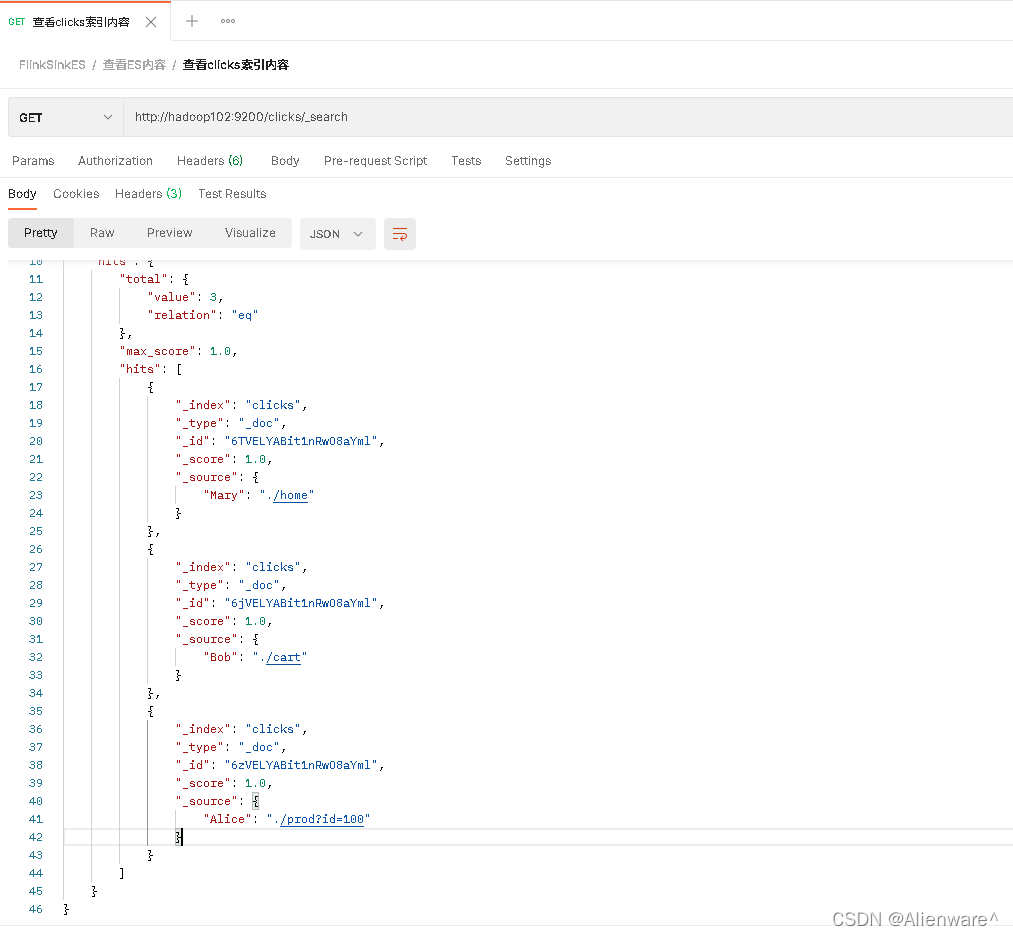Viewport: 1013px width, 936px height.
Task: Click the request URL input field
Action: [567, 117]
